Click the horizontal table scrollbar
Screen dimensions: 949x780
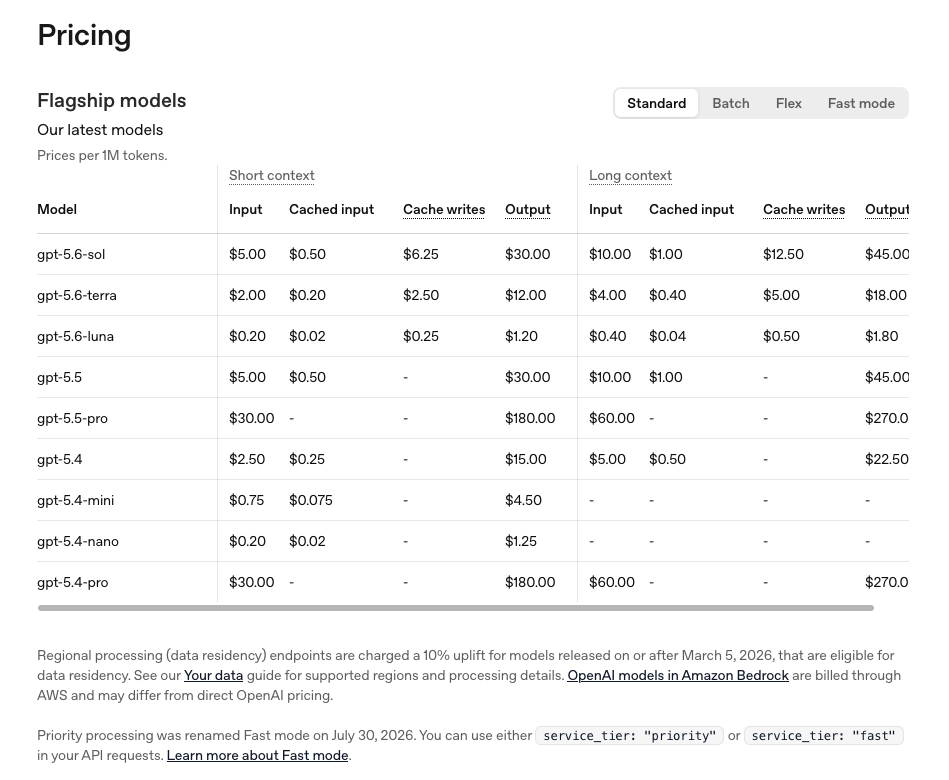point(456,608)
